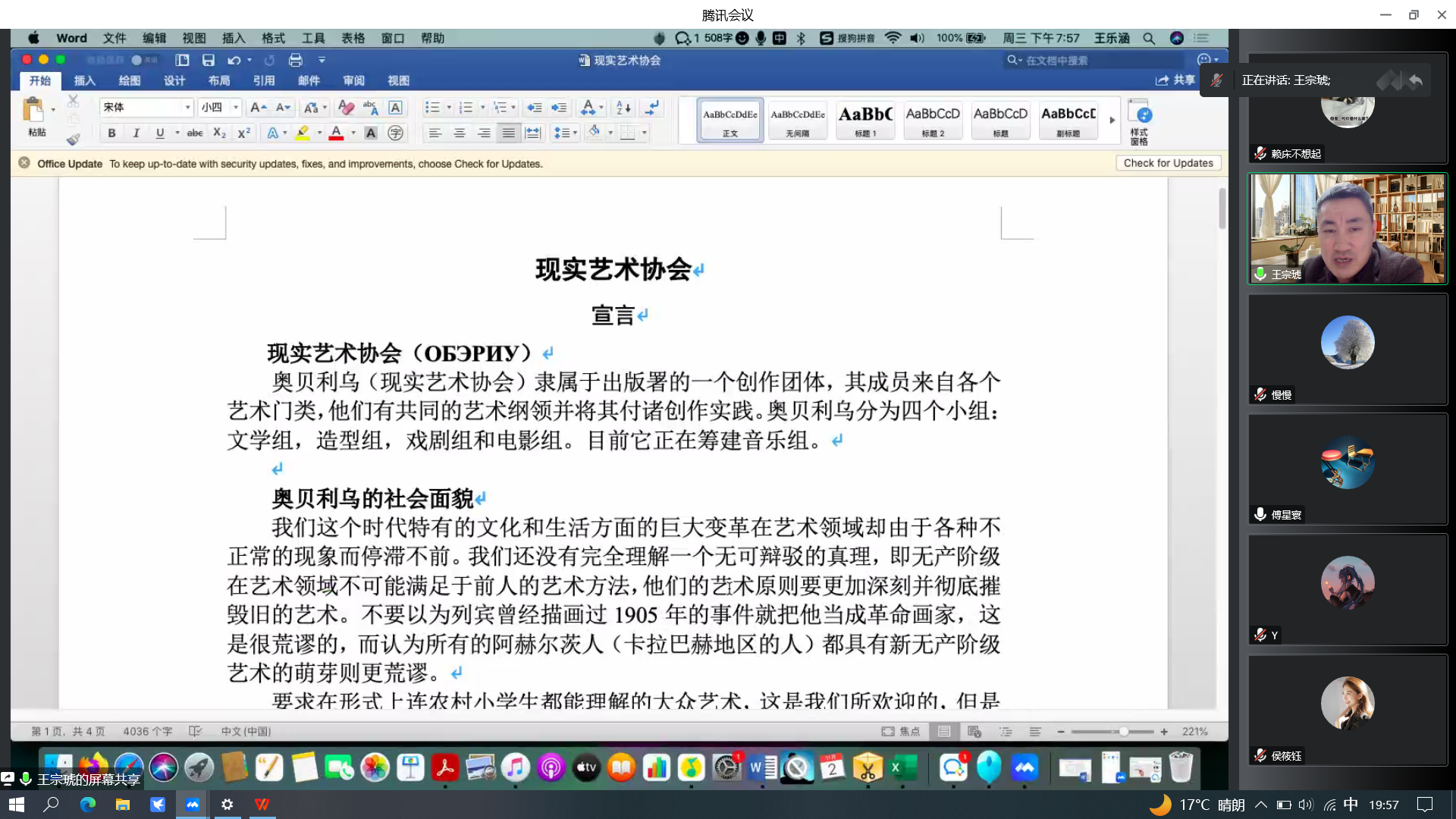Open the font name dropdown 宋体
This screenshot has width=1456, height=819.
pyautogui.click(x=187, y=108)
